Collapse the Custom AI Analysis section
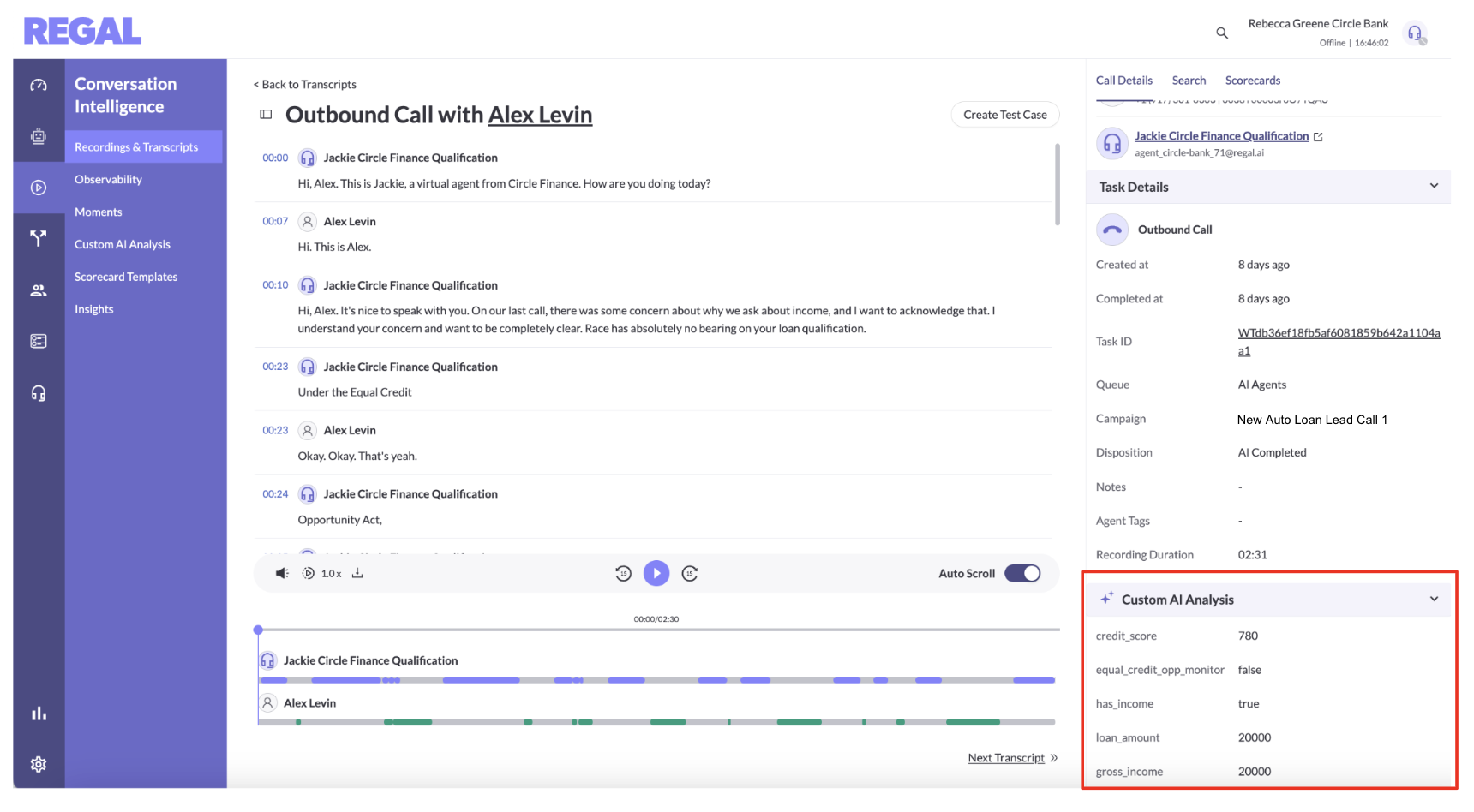This screenshot has width=1474, height=812. (1434, 599)
